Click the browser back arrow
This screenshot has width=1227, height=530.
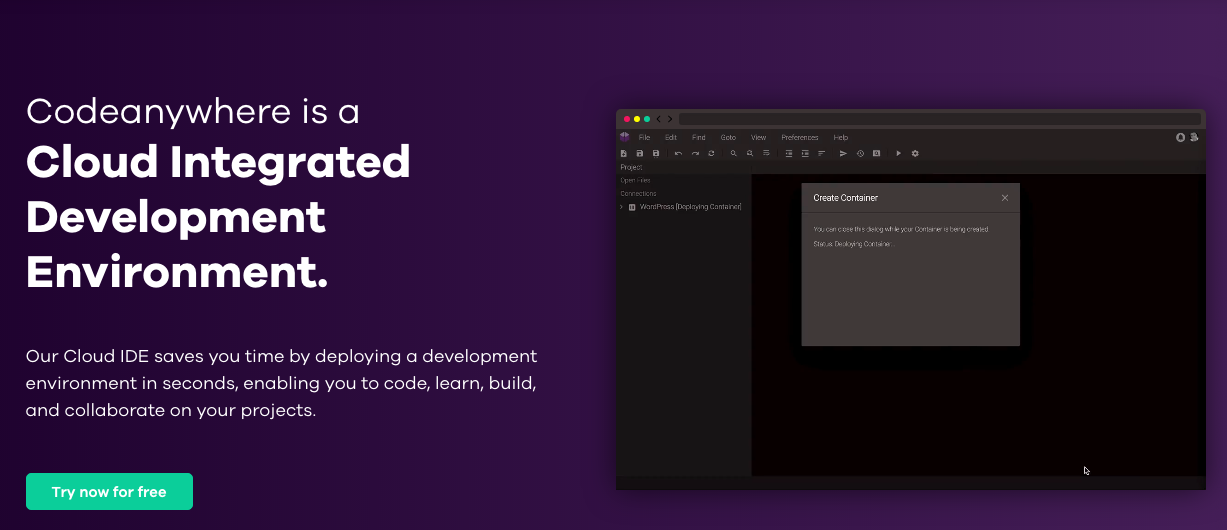pos(659,119)
